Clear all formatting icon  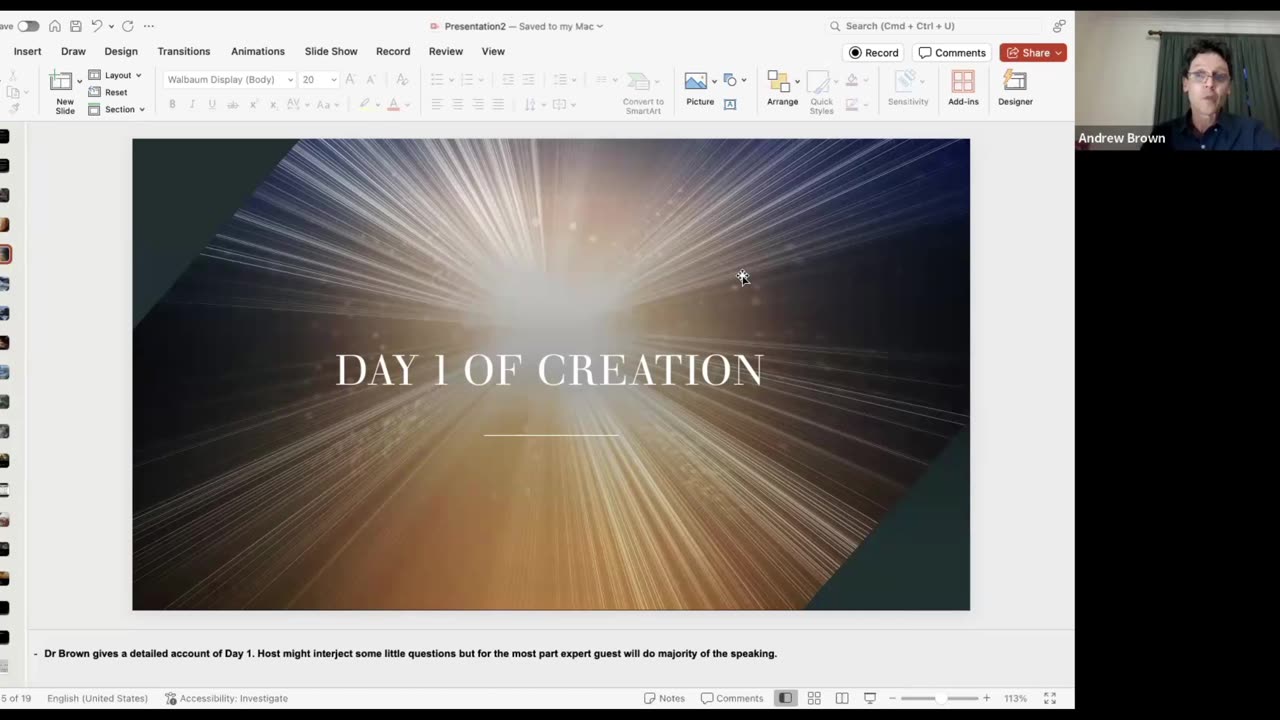402,79
